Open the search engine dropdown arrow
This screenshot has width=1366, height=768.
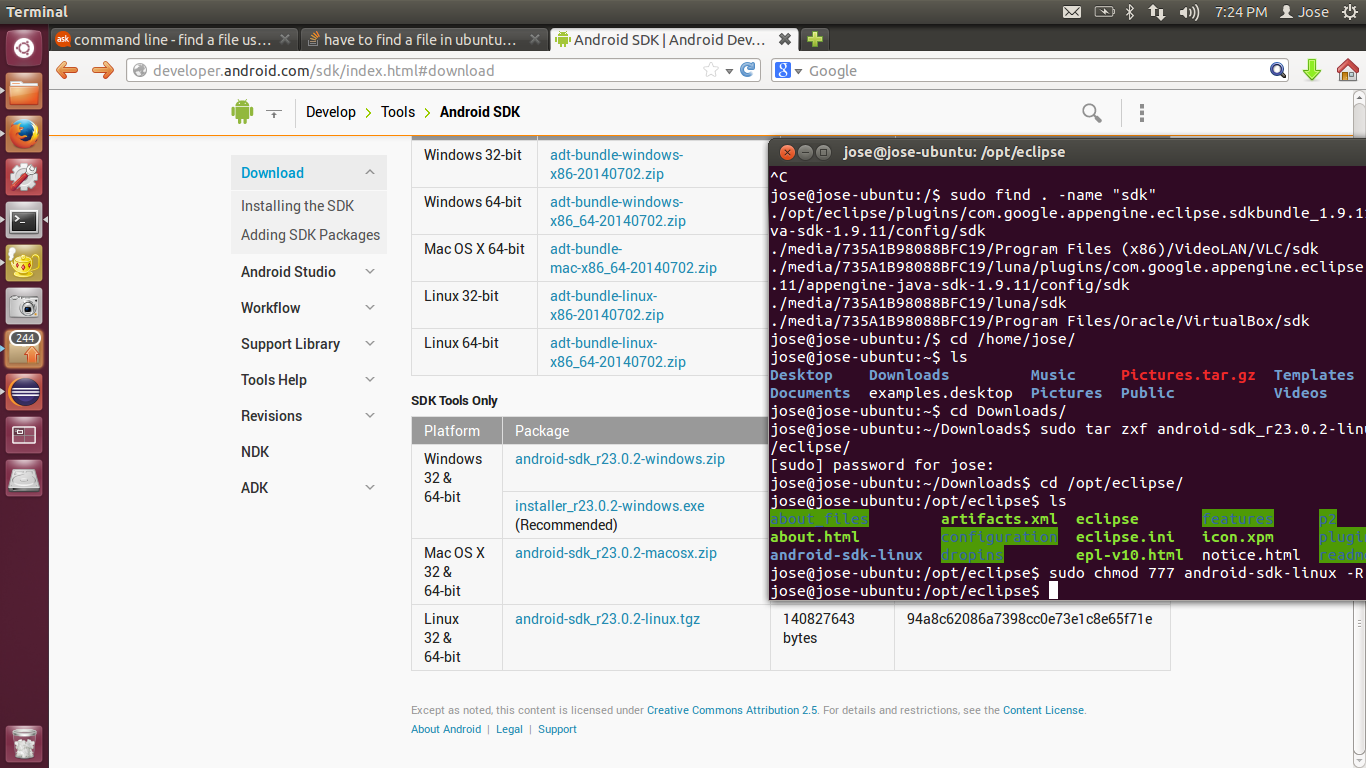(x=798, y=71)
